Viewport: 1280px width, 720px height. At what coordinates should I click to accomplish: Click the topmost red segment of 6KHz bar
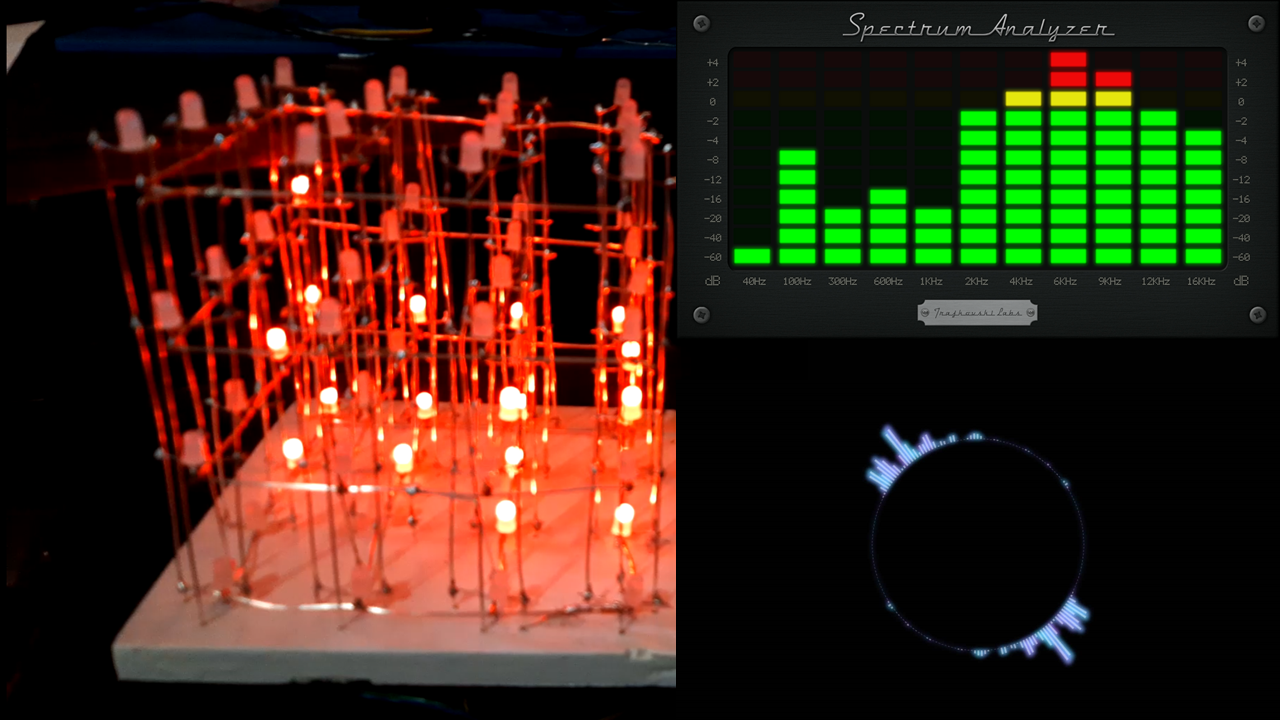tap(1068, 60)
